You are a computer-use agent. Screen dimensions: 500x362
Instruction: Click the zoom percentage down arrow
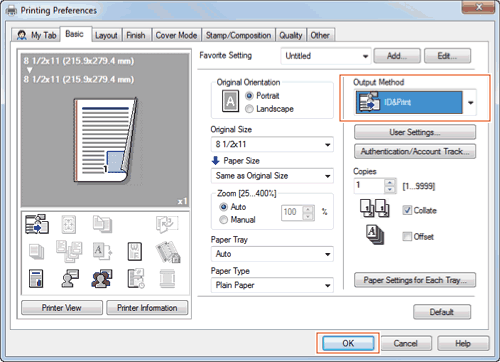(x=308, y=217)
